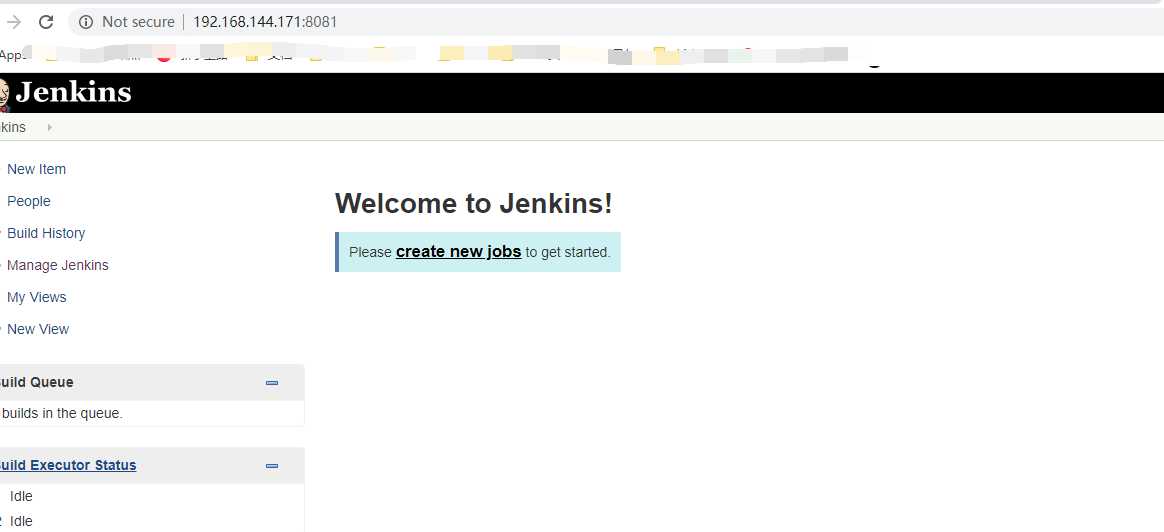Viewport: 1164px width, 532px height.
Task: Click the address bar showing 192.168.144.171:8081
Action: 265,22
